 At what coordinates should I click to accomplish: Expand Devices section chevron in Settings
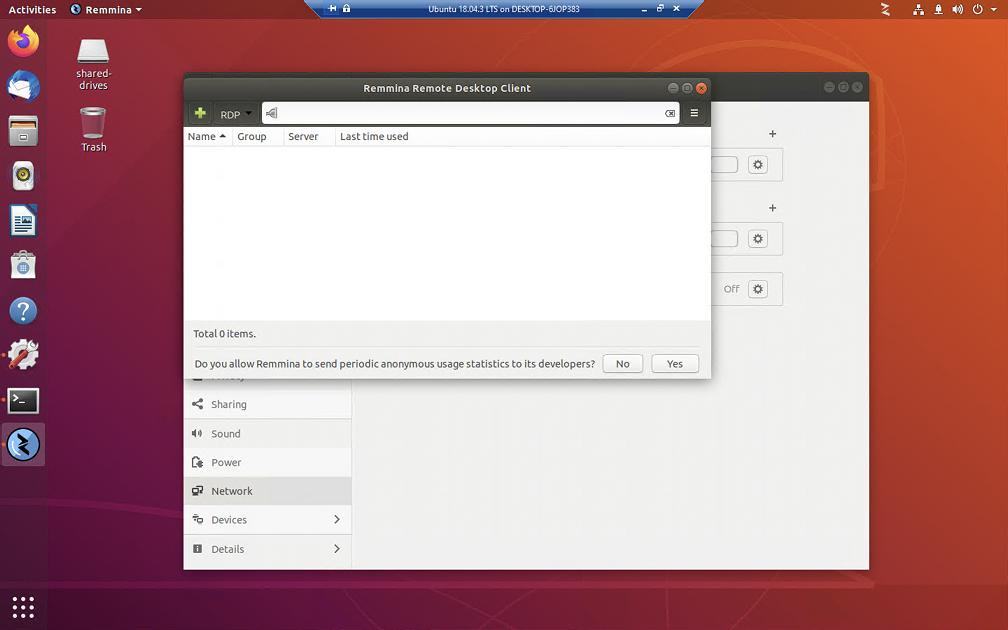tap(337, 519)
